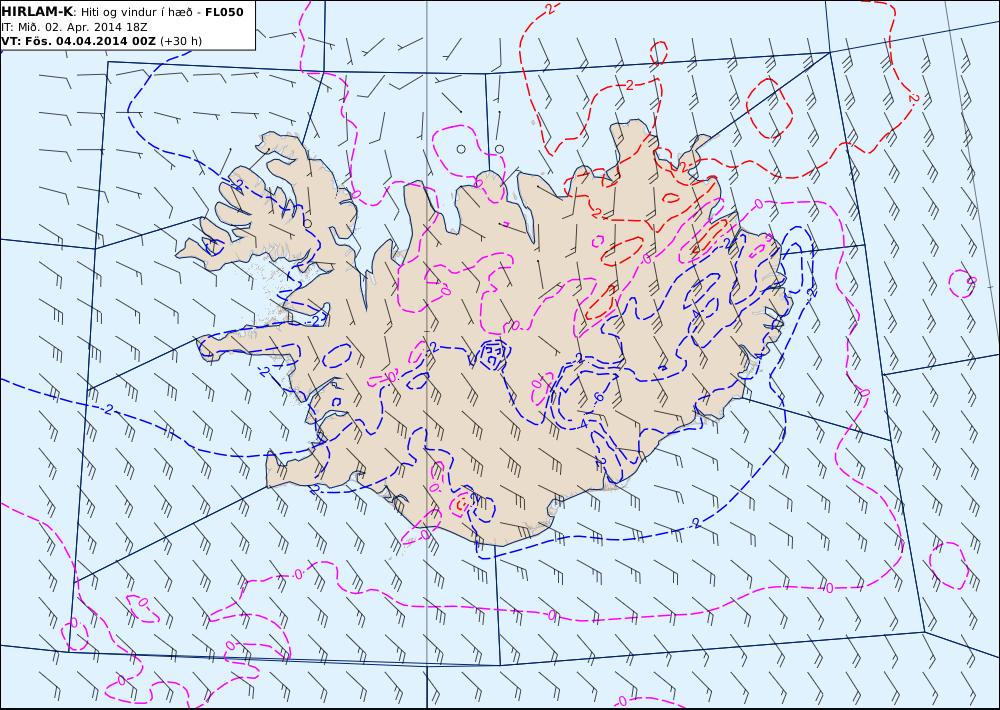Click the 'HIRLAM-K' model name in the legend

pos(37,12)
